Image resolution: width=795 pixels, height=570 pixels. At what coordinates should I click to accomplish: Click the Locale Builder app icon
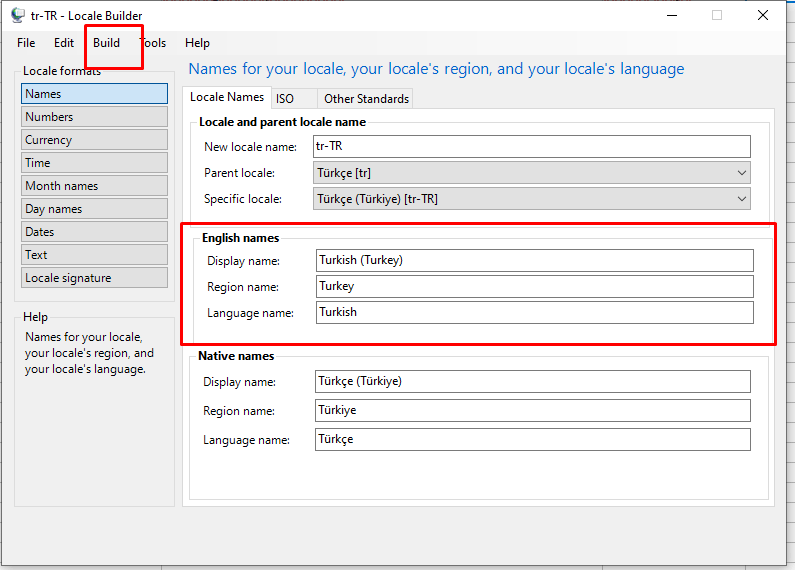click(x=18, y=16)
